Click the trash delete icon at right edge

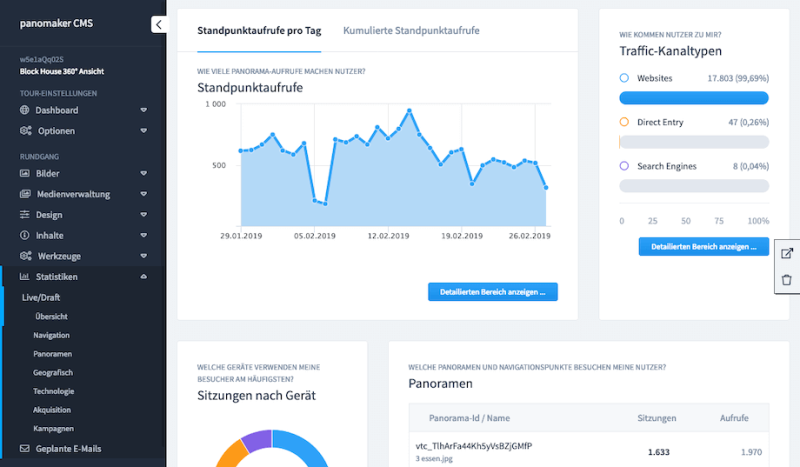pyautogui.click(x=786, y=280)
